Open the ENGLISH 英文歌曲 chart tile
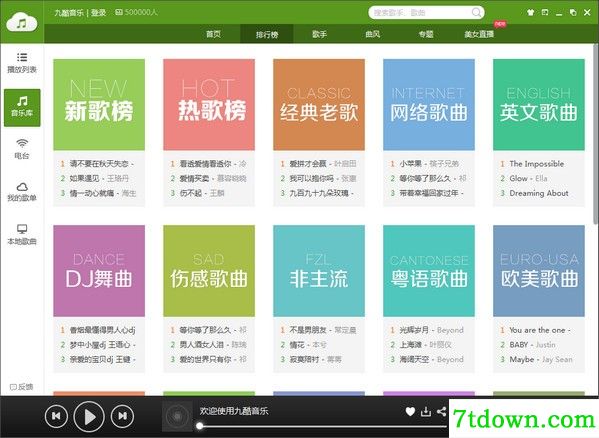The image size is (599, 438). pyautogui.click(x=539, y=104)
